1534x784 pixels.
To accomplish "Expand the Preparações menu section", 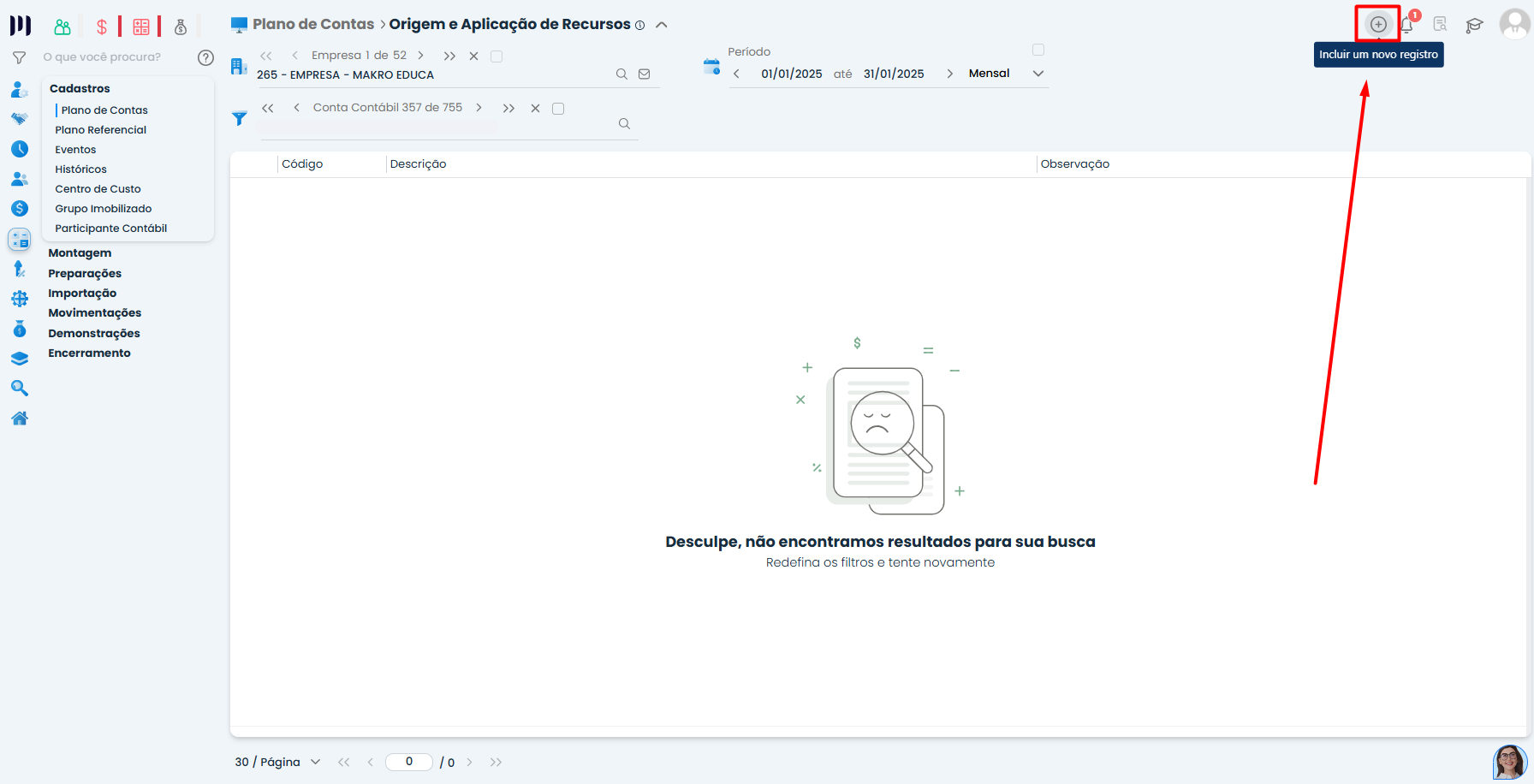I will click(85, 274).
